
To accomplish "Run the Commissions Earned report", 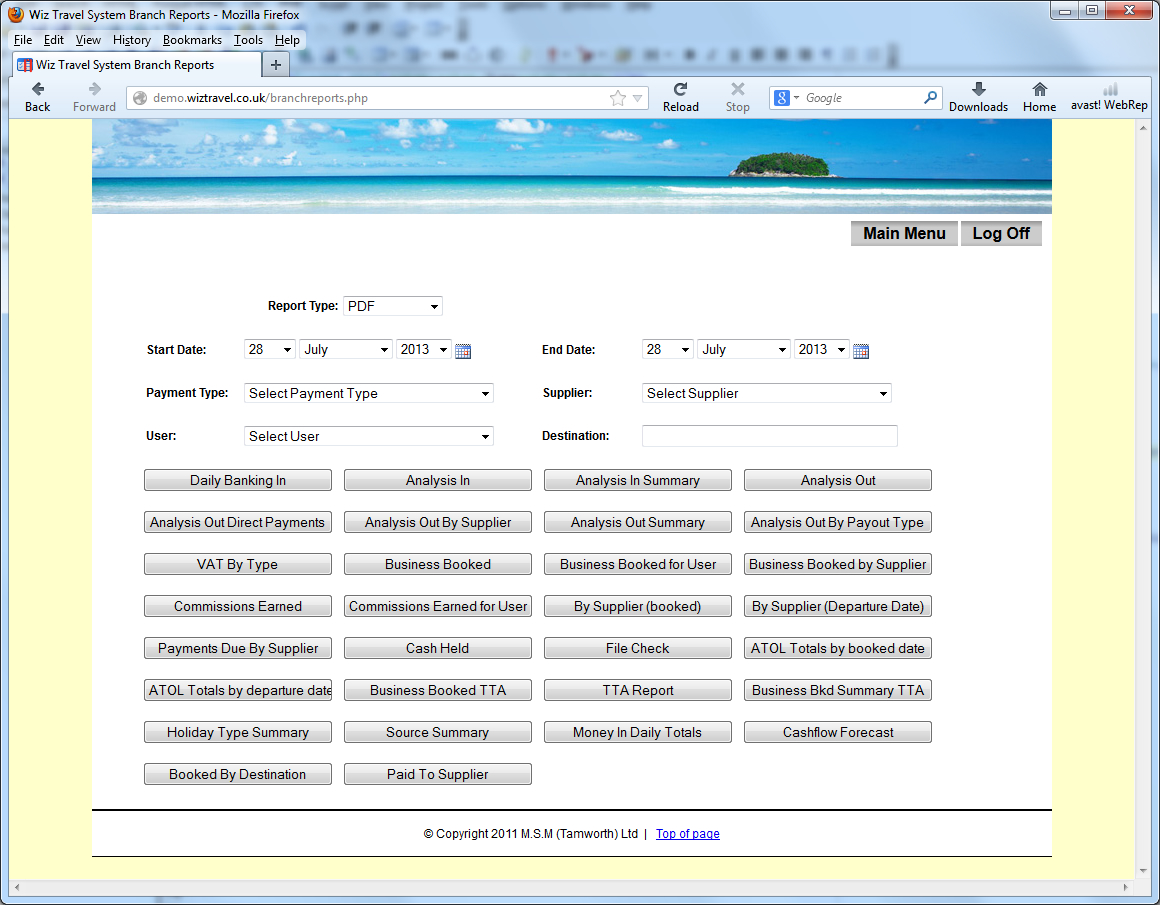I will [237, 606].
